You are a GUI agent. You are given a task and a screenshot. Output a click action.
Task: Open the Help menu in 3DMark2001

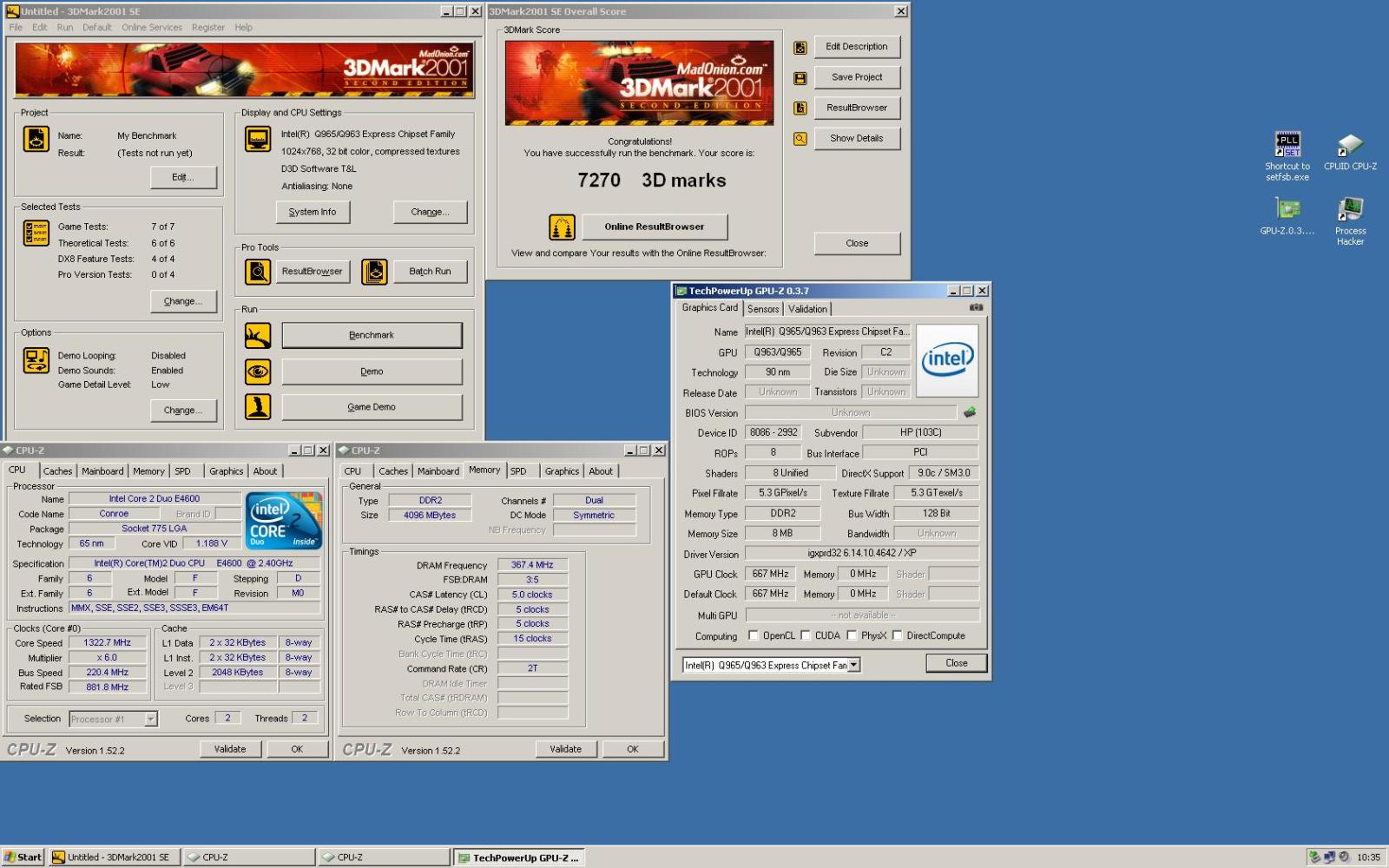click(x=244, y=27)
